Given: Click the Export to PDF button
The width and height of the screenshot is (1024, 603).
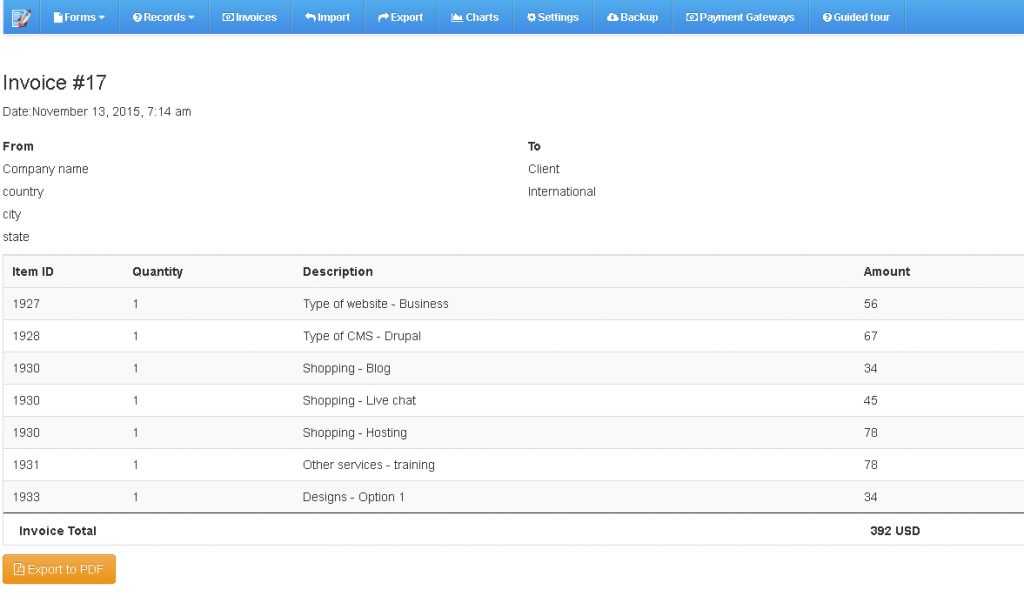Looking at the screenshot, I should [59, 569].
